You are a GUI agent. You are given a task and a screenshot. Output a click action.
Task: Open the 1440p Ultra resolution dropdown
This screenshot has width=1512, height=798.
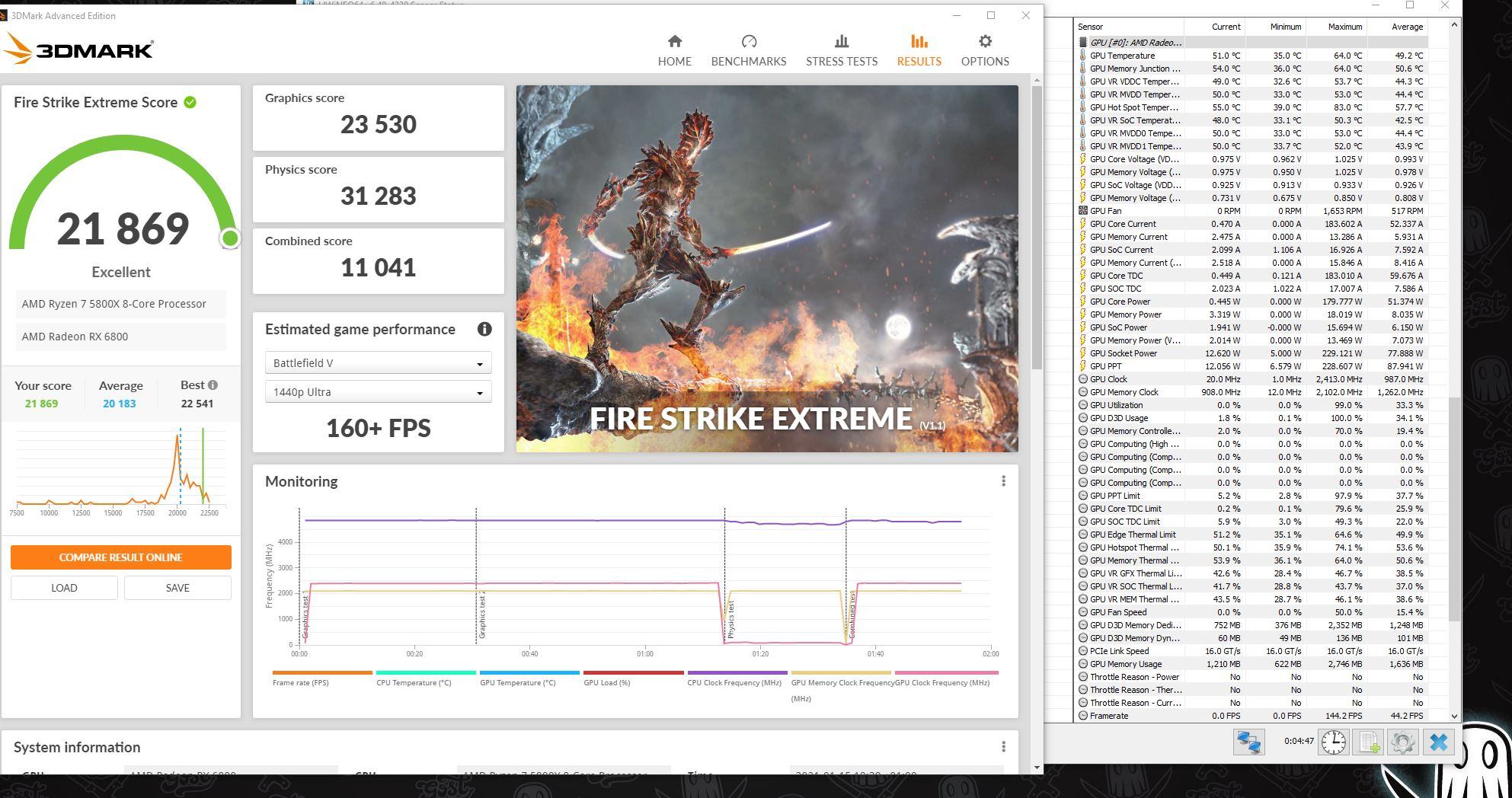click(378, 392)
